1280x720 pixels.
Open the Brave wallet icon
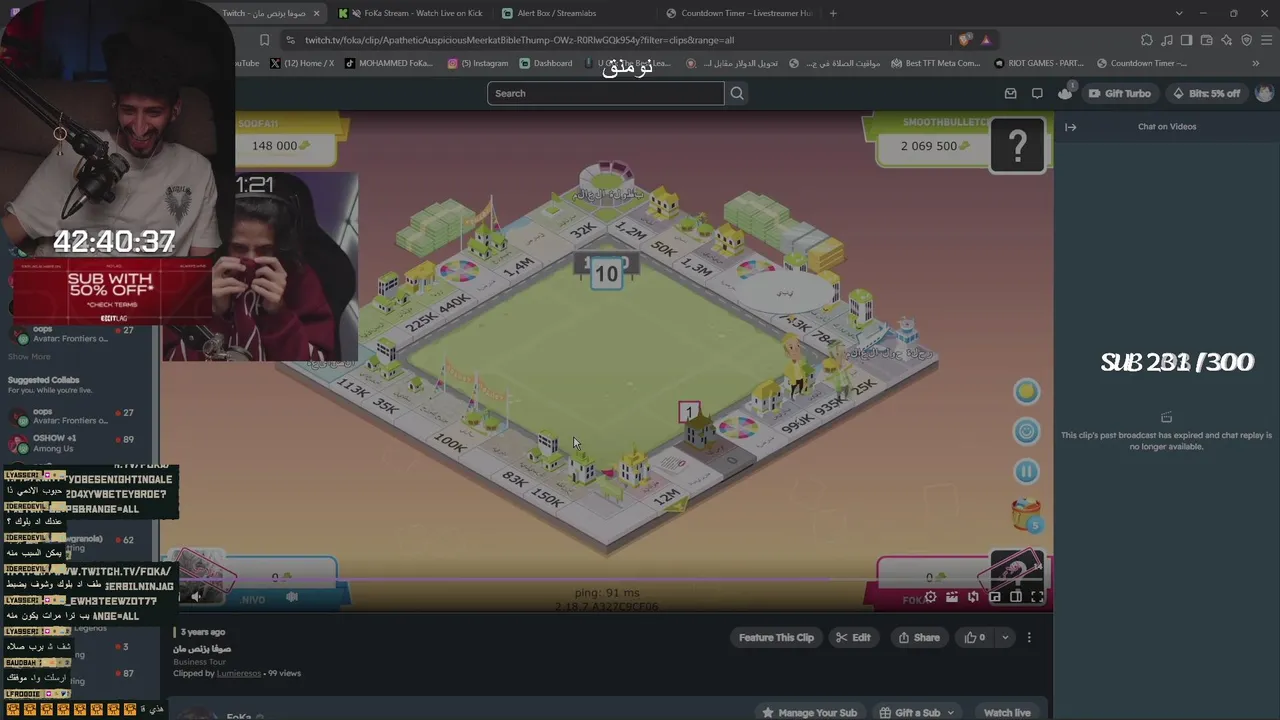point(1206,40)
